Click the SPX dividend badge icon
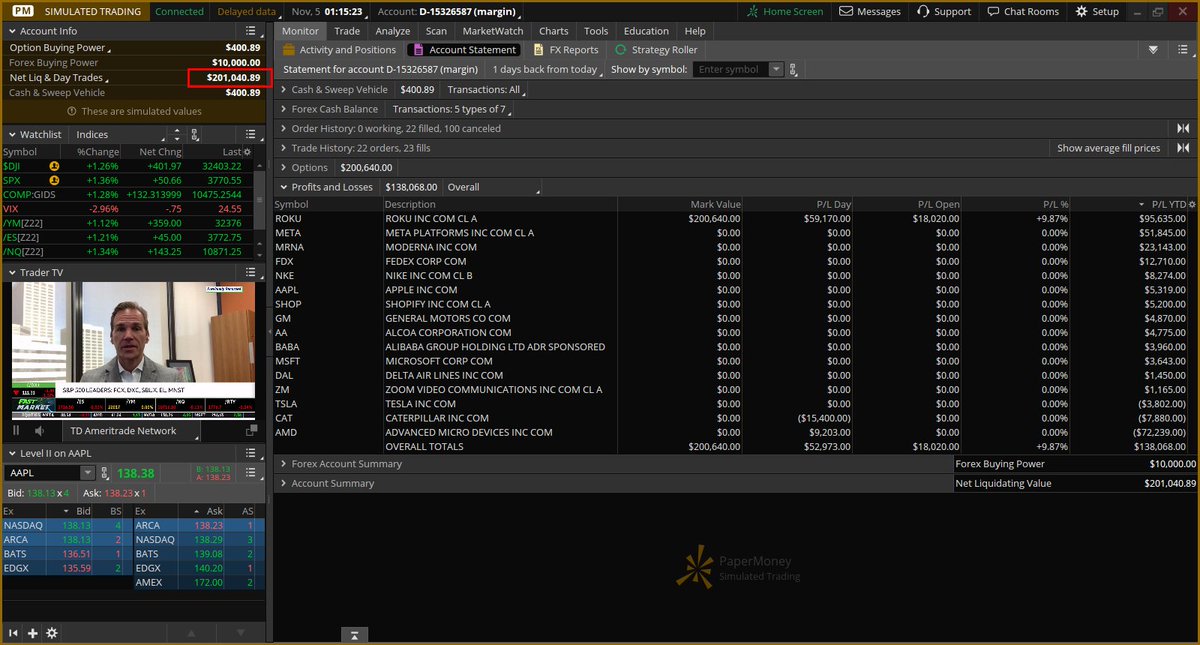Image resolution: width=1200 pixels, height=645 pixels. tap(54, 180)
